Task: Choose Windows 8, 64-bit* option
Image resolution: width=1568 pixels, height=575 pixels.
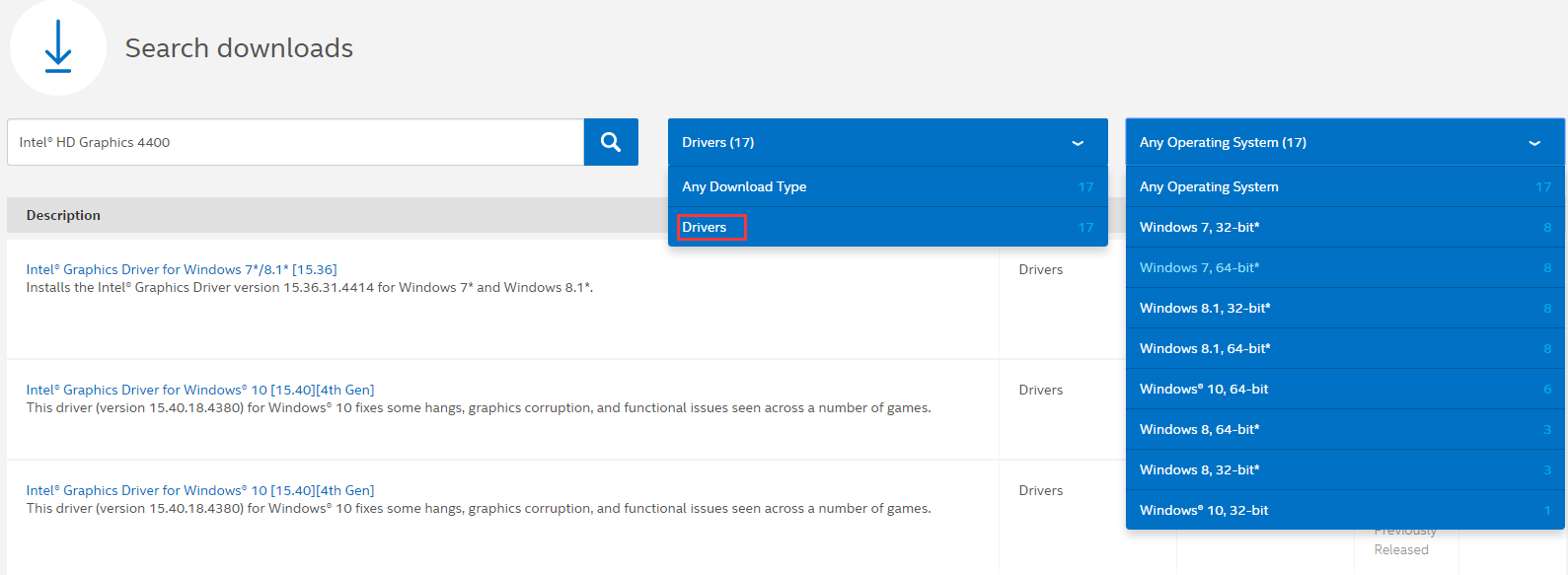Action: pos(1199,429)
